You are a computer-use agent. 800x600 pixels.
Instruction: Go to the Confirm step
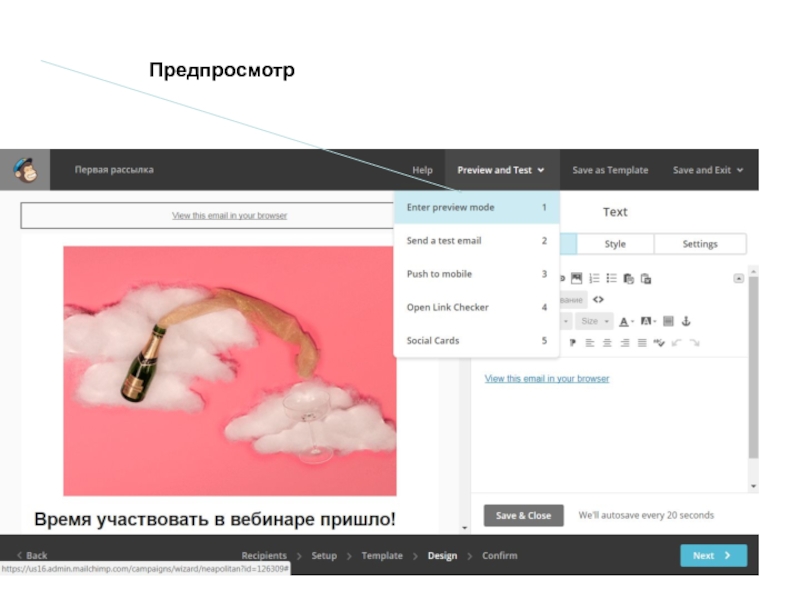pyautogui.click(x=499, y=555)
